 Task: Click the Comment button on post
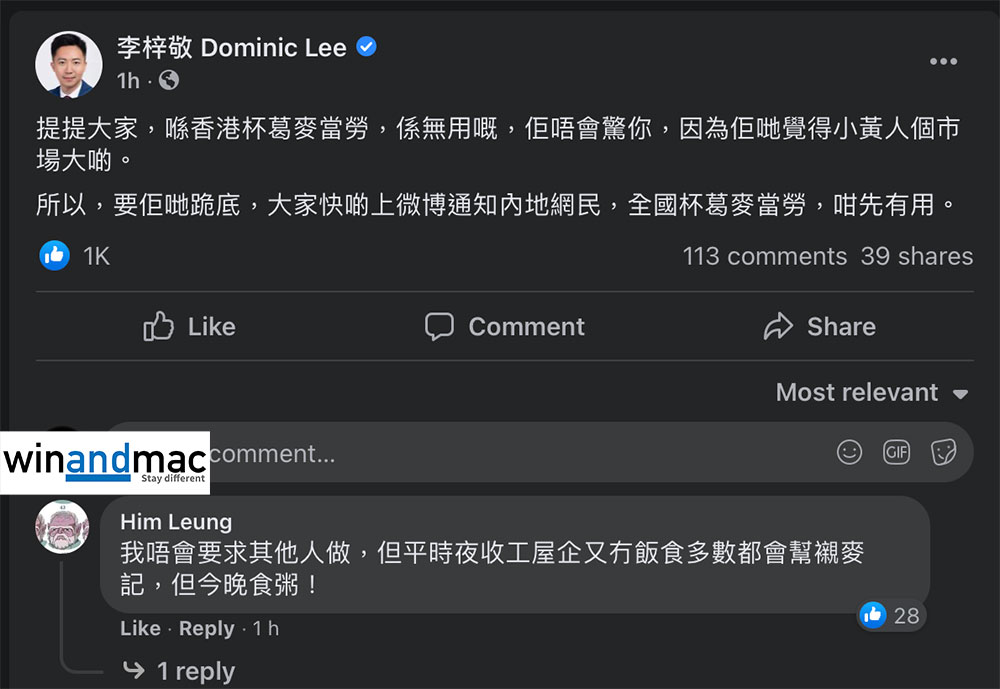point(505,327)
